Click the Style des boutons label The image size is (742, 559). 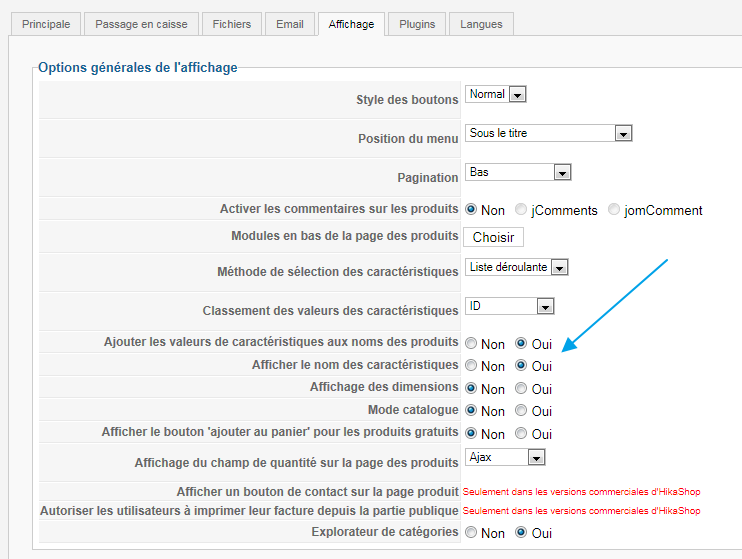[407, 100]
